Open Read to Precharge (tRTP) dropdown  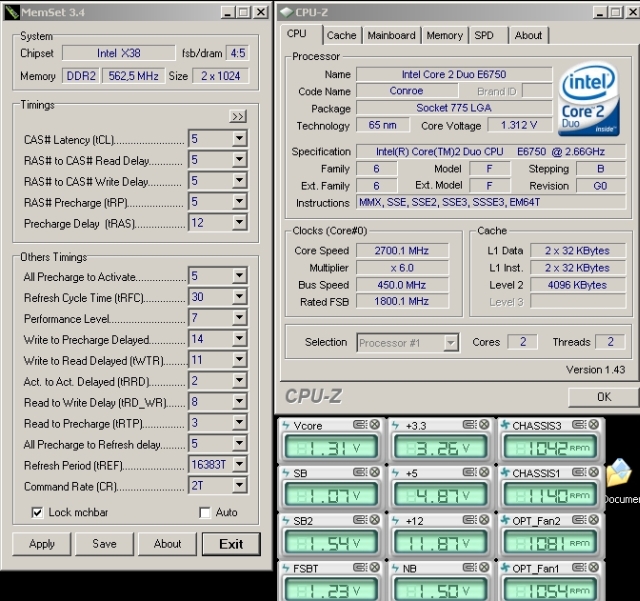click(240, 423)
